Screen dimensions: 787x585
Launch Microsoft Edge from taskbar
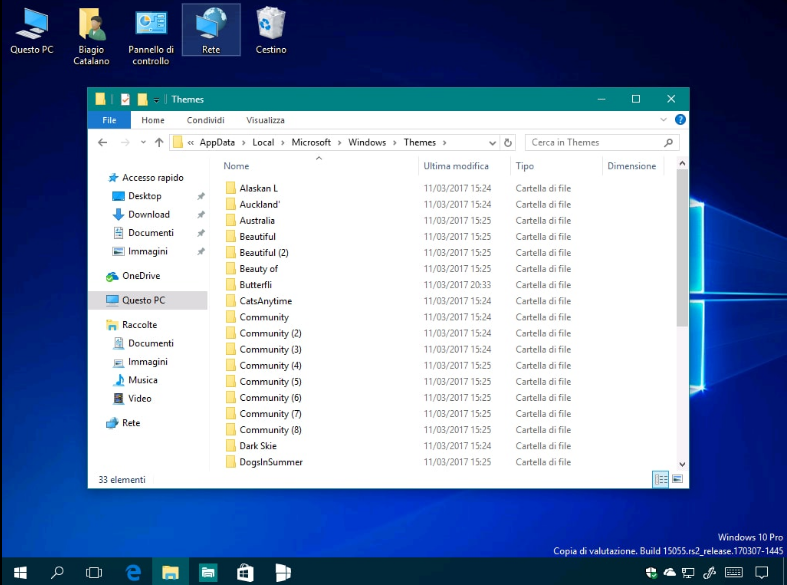pyautogui.click(x=133, y=572)
